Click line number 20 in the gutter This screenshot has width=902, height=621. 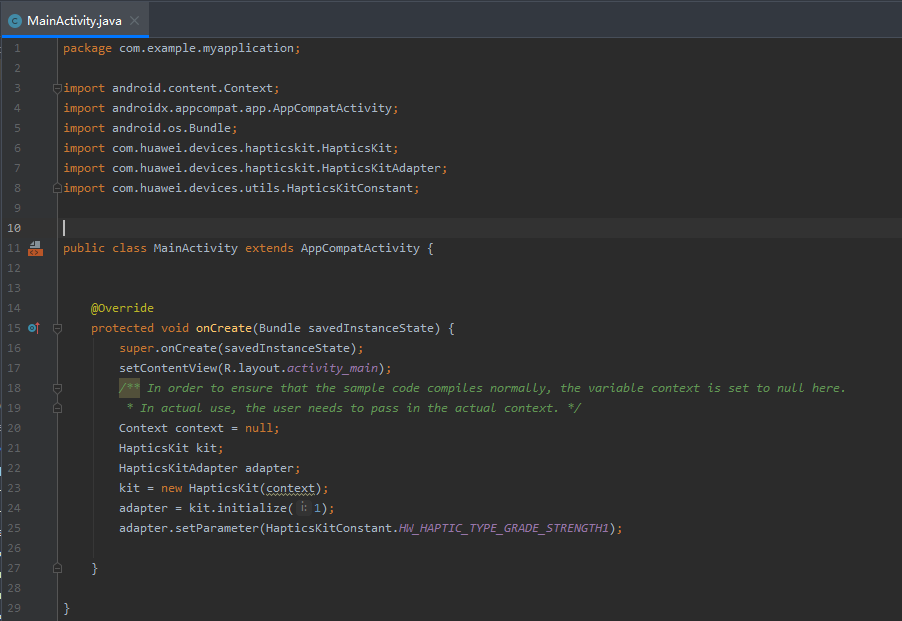tap(14, 428)
